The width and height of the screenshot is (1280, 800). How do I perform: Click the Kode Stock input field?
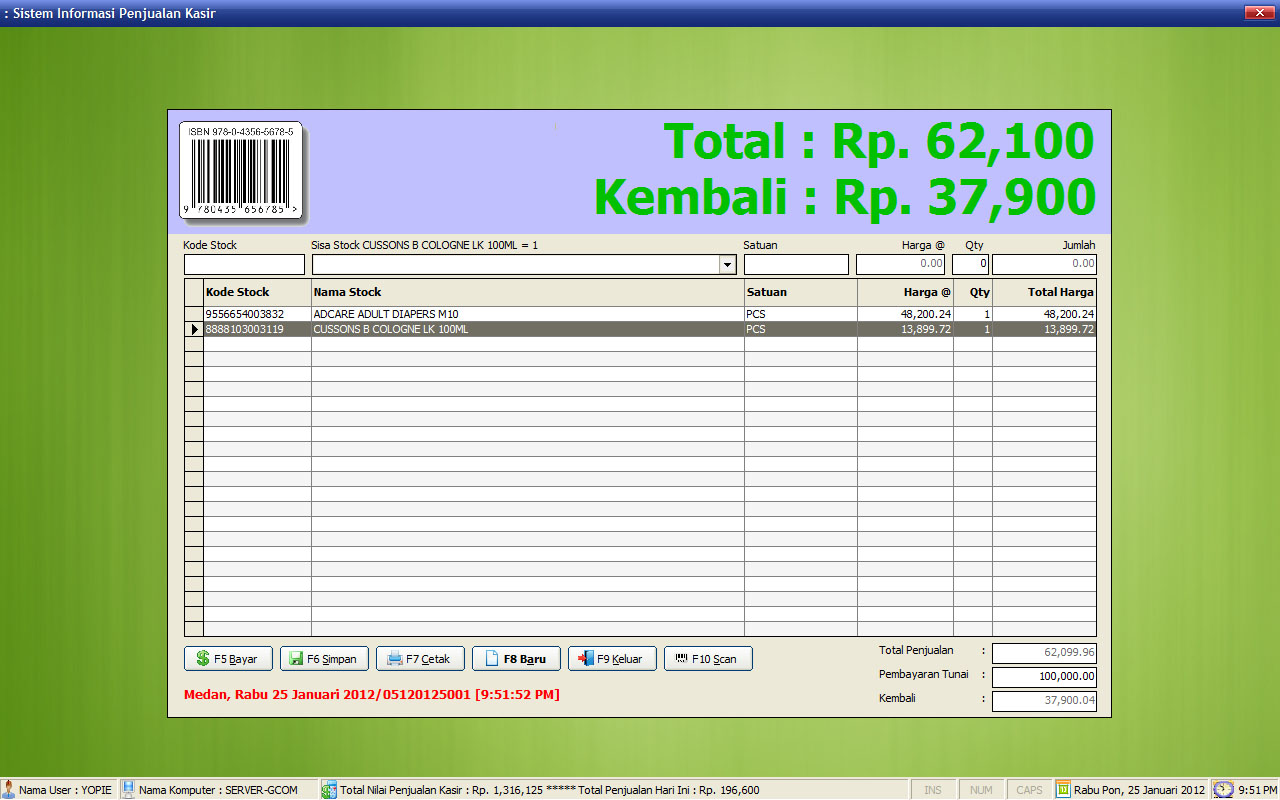244,265
